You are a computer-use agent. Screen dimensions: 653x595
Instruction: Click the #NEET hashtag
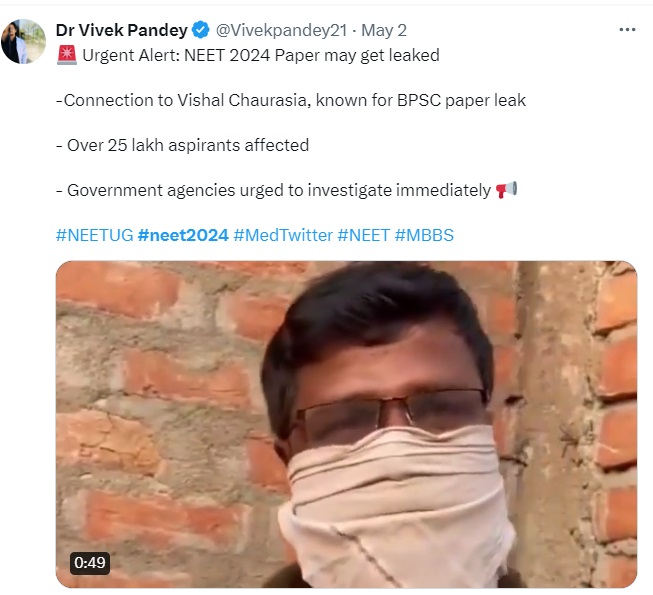click(x=364, y=235)
